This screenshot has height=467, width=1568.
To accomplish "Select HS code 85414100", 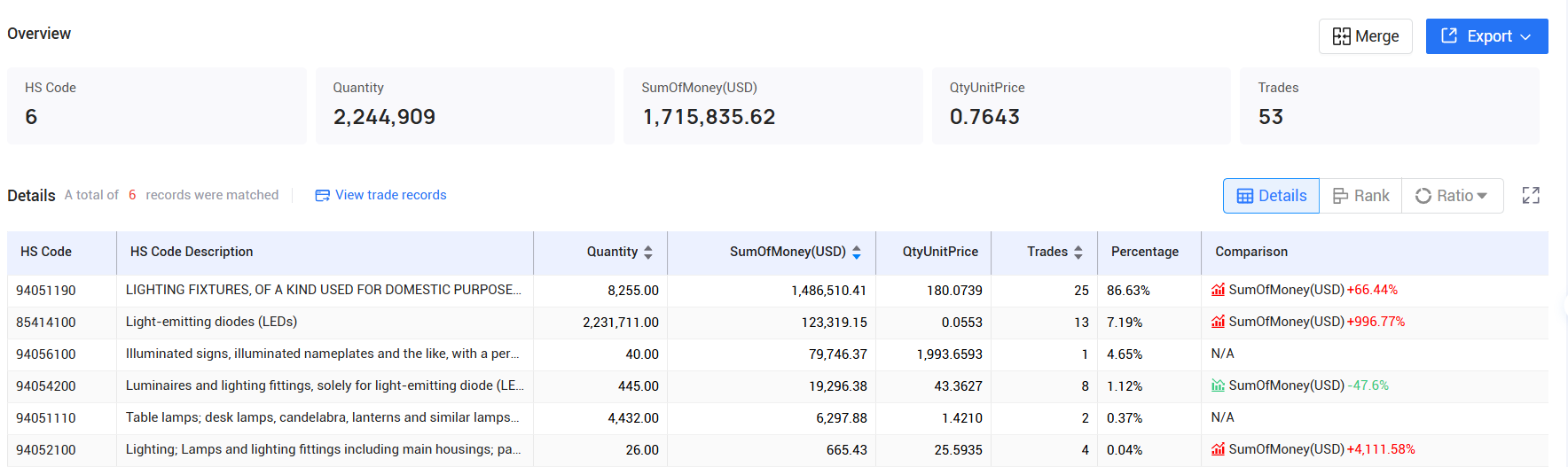I will pyautogui.click(x=46, y=323).
